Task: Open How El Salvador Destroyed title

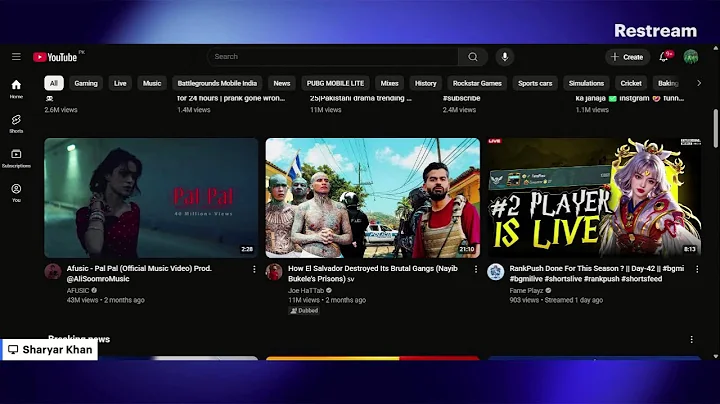Action: point(373,273)
